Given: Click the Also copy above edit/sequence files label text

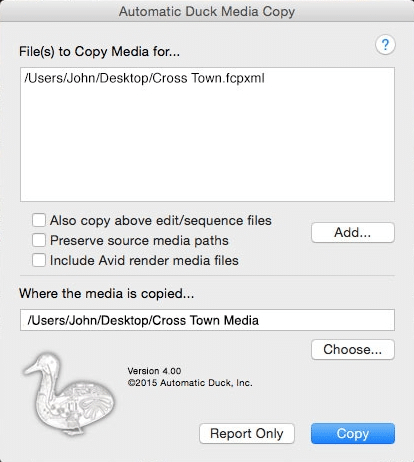Looking at the screenshot, I should coord(161,221).
